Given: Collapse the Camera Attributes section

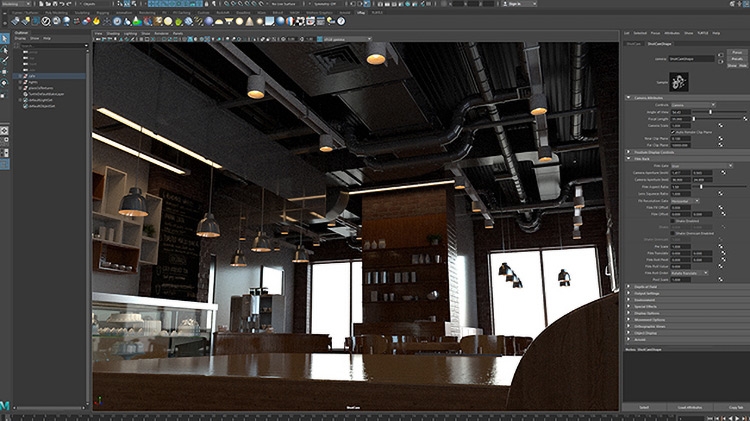Looking at the screenshot, I should click(629, 98).
